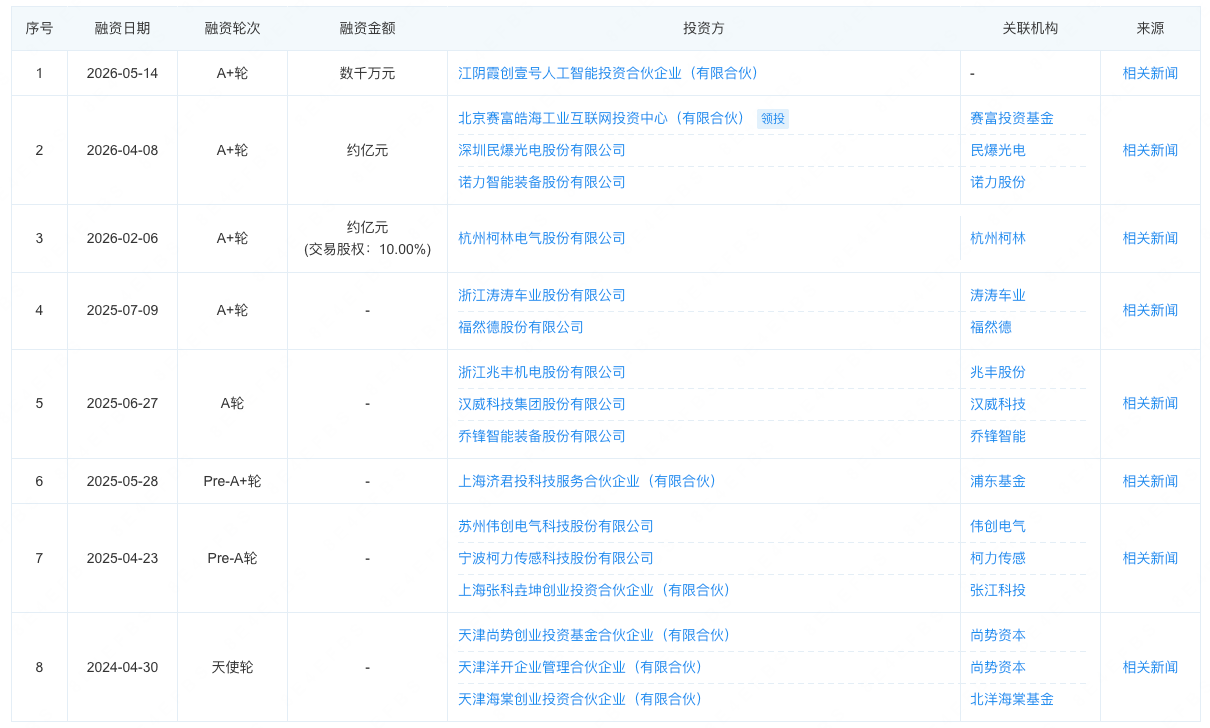Open related institution 赛富投资基金
This screenshot has width=1210, height=728.
(1012, 118)
